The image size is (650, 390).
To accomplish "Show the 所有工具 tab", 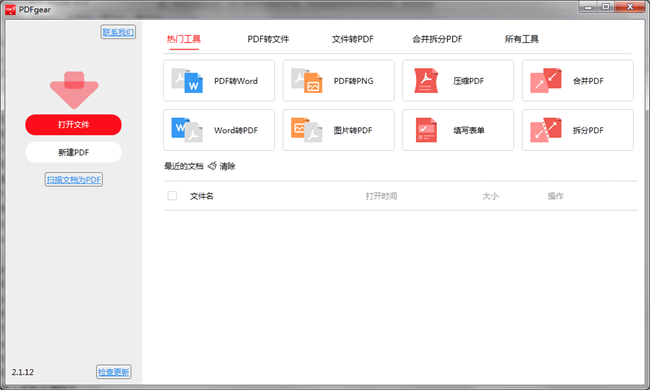I will coord(521,39).
